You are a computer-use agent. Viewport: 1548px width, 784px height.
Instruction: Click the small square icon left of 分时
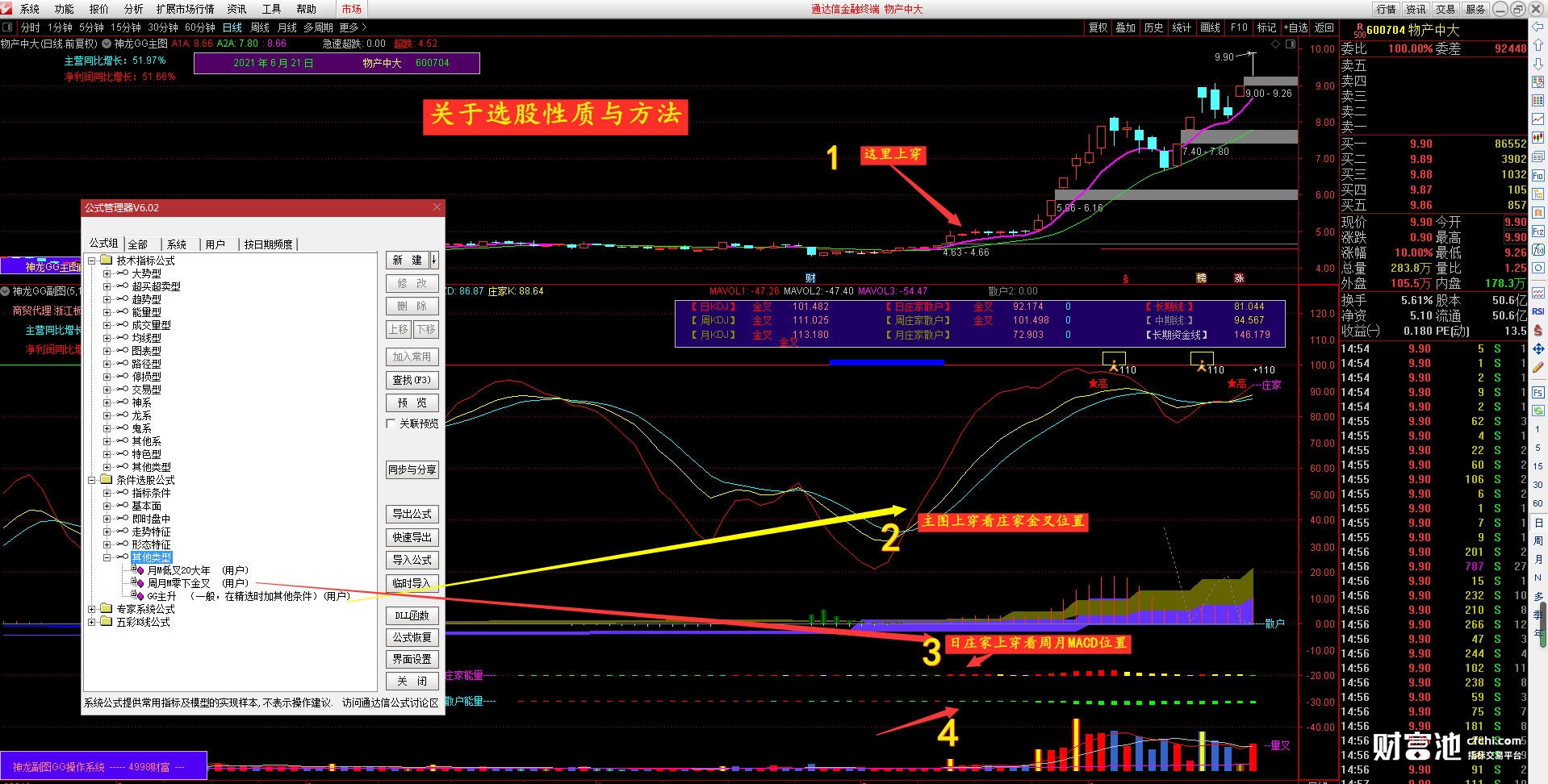coord(7,27)
